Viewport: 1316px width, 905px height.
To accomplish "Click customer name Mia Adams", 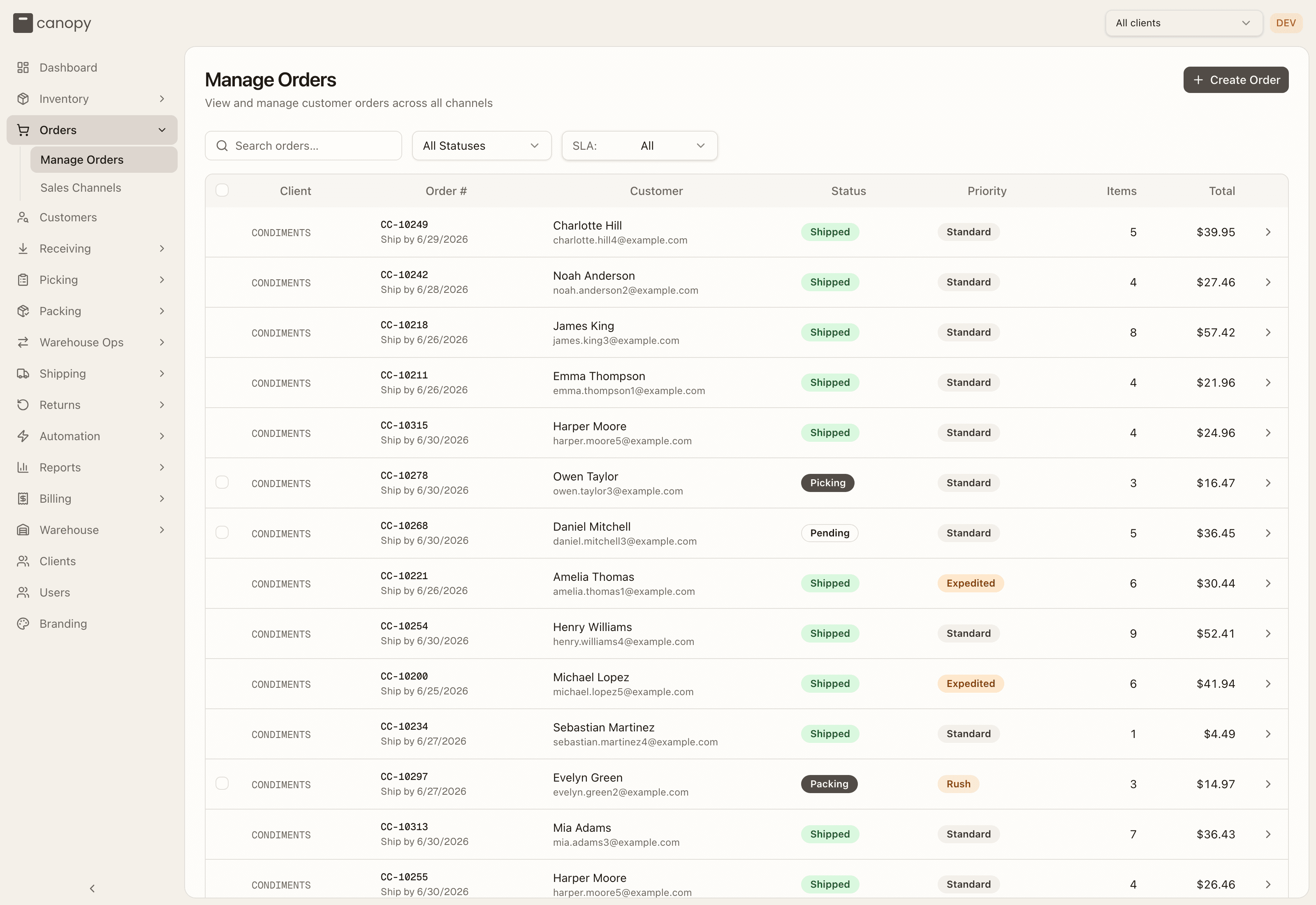I will pyautogui.click(x=582, y=828).
